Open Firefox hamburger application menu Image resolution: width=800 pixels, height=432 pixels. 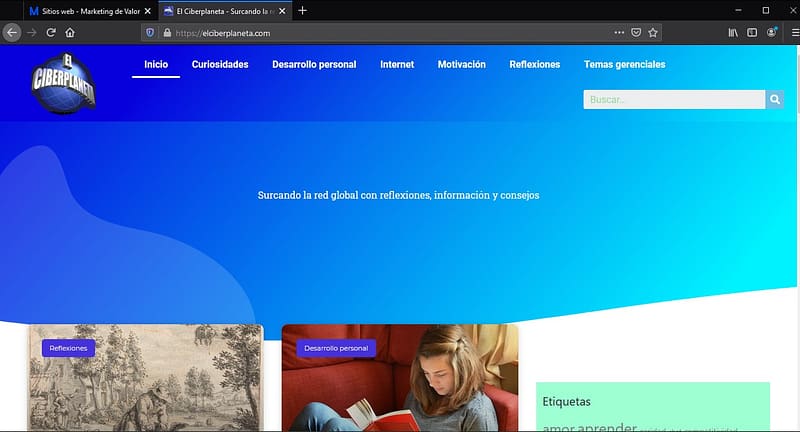point(795,32)
